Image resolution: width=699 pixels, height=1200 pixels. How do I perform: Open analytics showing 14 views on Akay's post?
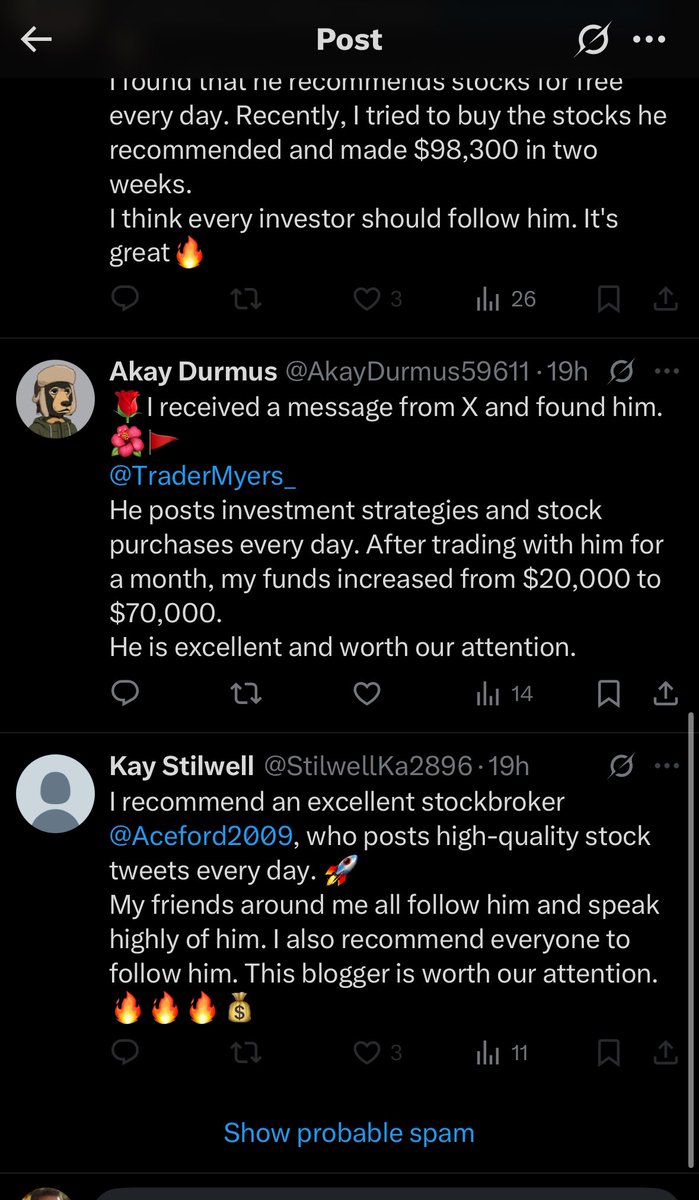(x=489, y=693)
